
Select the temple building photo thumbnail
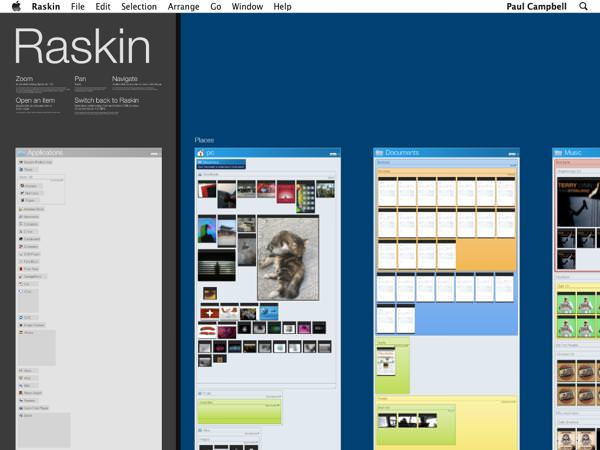227,233
